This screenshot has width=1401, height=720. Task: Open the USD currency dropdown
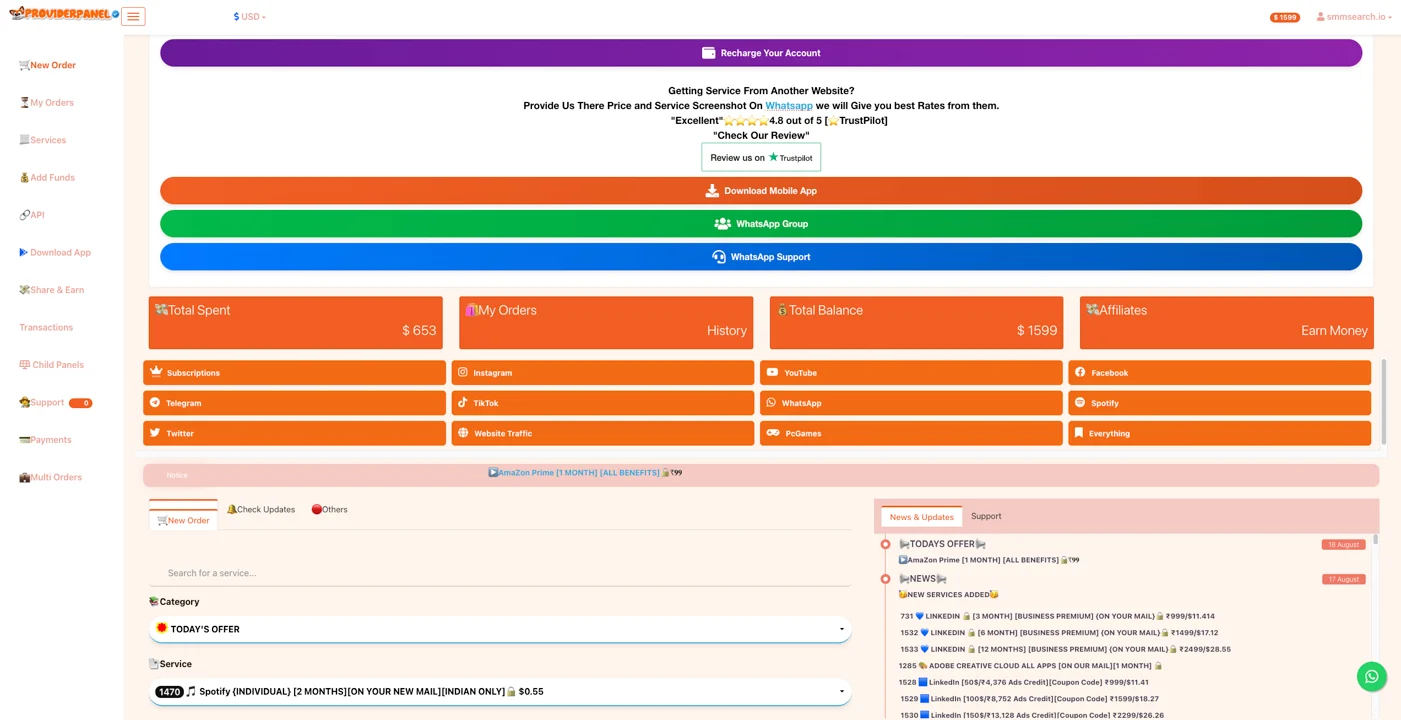coord(250,17)
